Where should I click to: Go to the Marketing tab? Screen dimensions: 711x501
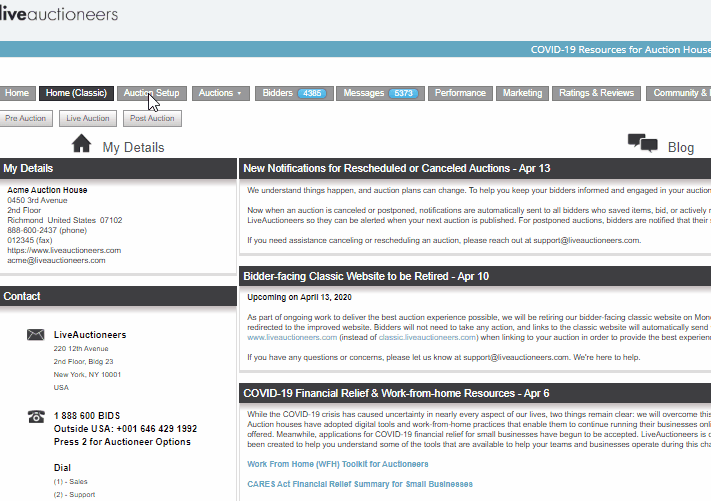pos(522,93)
